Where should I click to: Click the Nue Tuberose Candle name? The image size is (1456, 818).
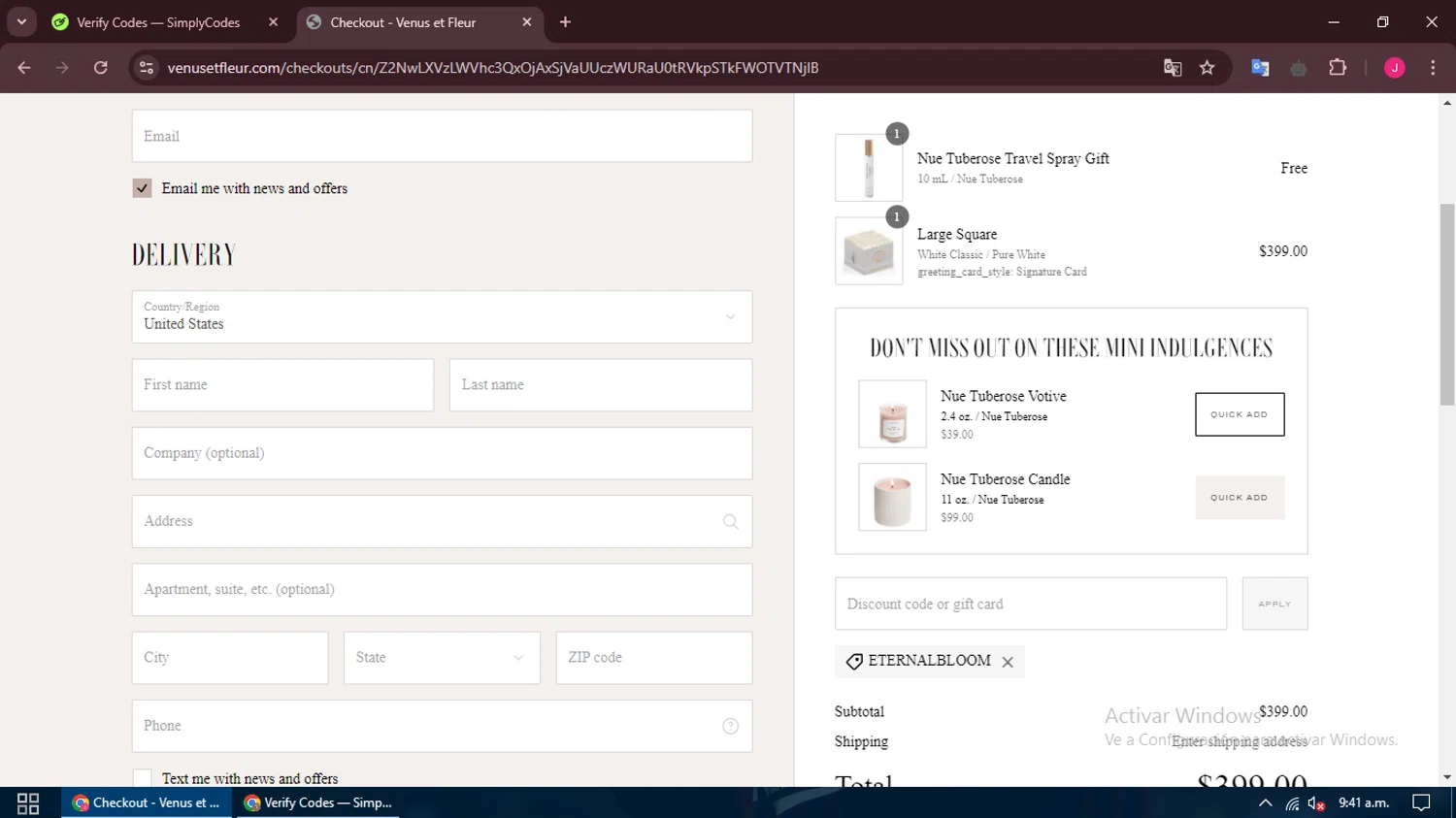(1006, 479)
